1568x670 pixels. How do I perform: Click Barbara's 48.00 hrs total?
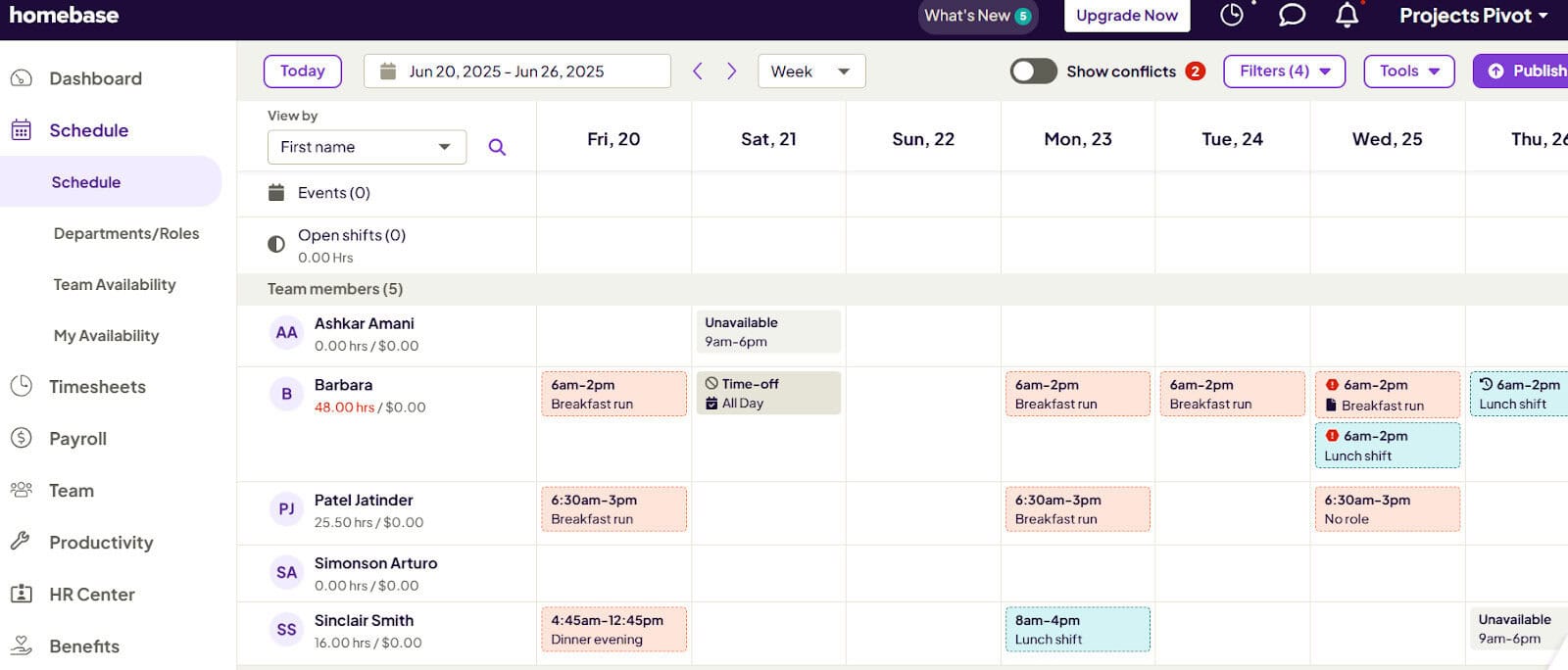click(x=344, y=407)
